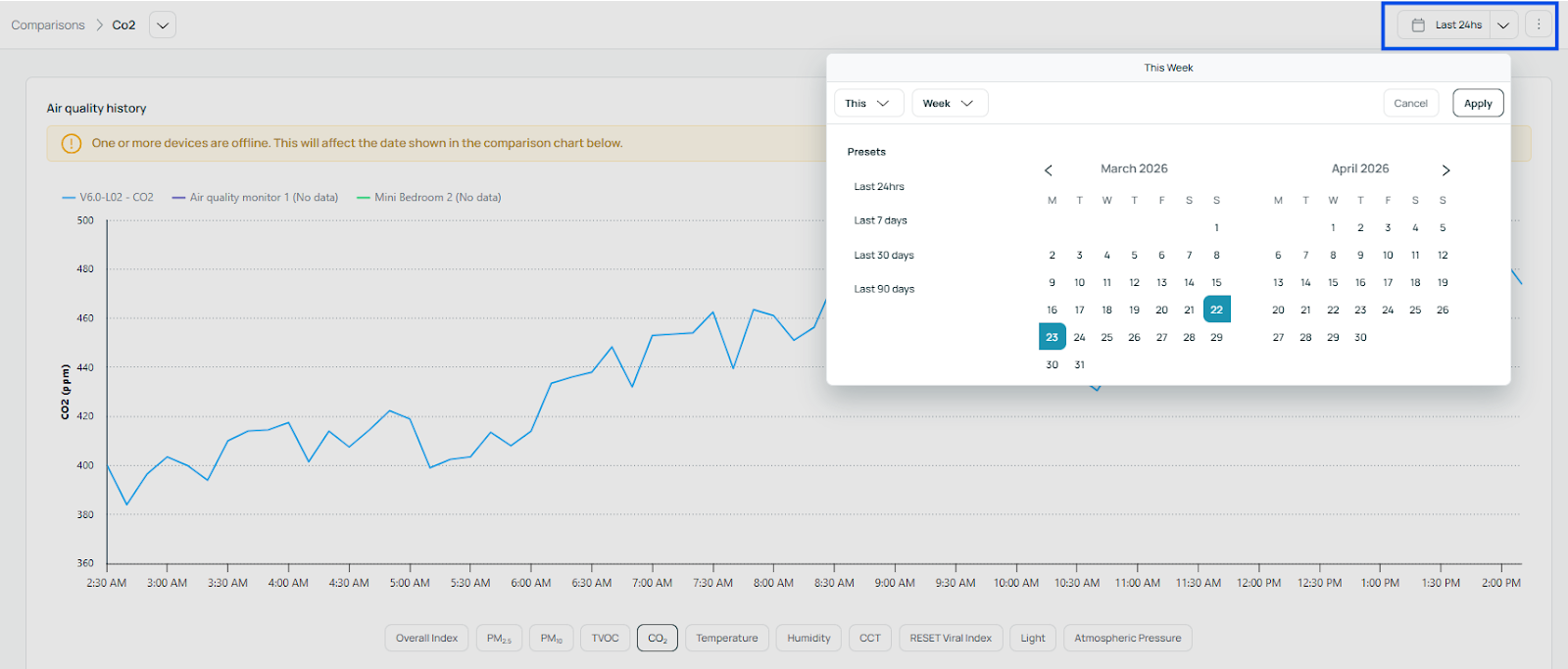Go to next month in calendar

pos(1445,170)
